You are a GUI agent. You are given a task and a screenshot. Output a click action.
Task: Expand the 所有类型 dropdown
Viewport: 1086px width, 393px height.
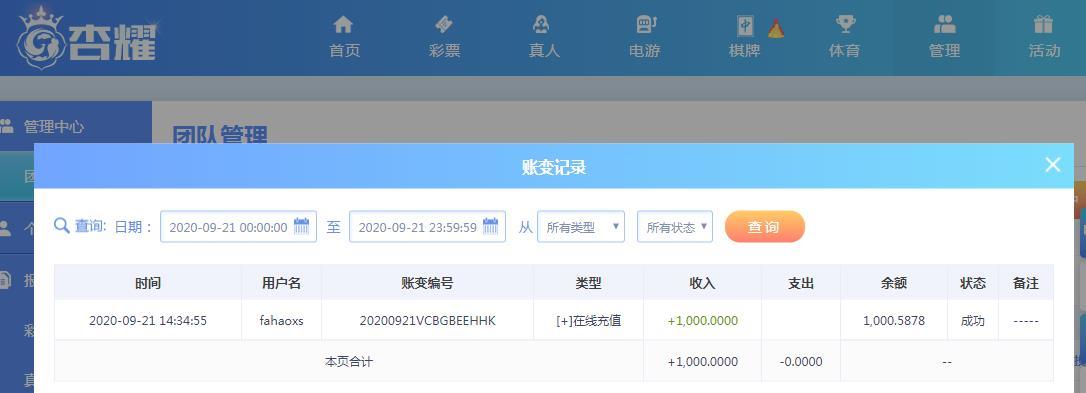click(x=581, y=227)
